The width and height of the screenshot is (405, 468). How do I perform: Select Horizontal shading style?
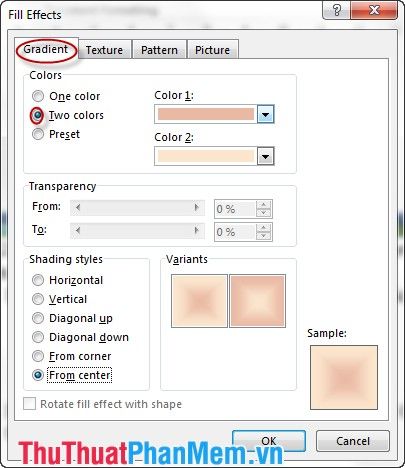[38, 280]
